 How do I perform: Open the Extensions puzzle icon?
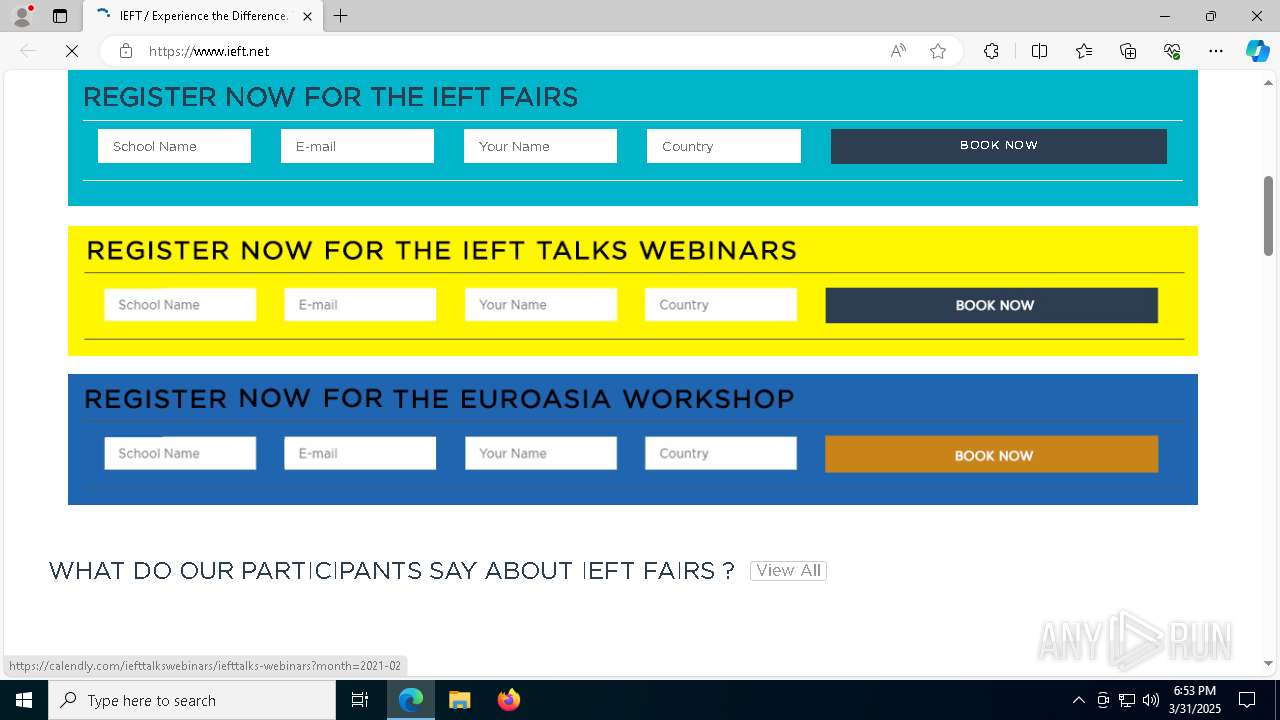[991, 51]
